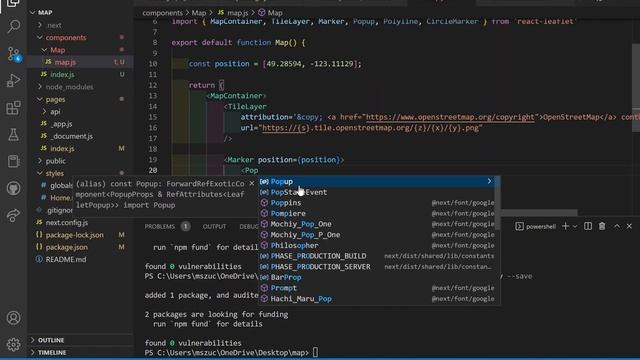
Task: Choose the Pompiere suggestion
Action: tap(377, 213)
